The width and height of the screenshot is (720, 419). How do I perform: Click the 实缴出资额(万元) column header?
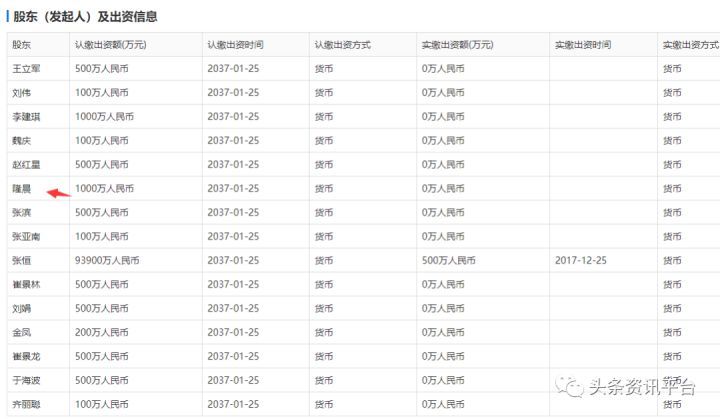tap(457, 45)
